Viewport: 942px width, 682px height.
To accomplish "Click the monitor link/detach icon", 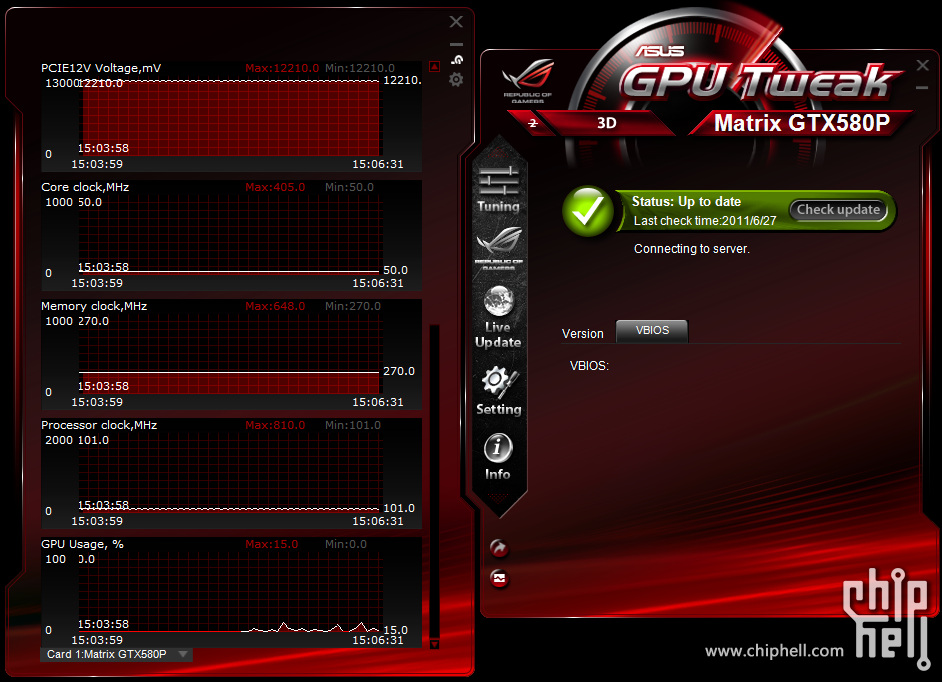I will pos(457,59).
